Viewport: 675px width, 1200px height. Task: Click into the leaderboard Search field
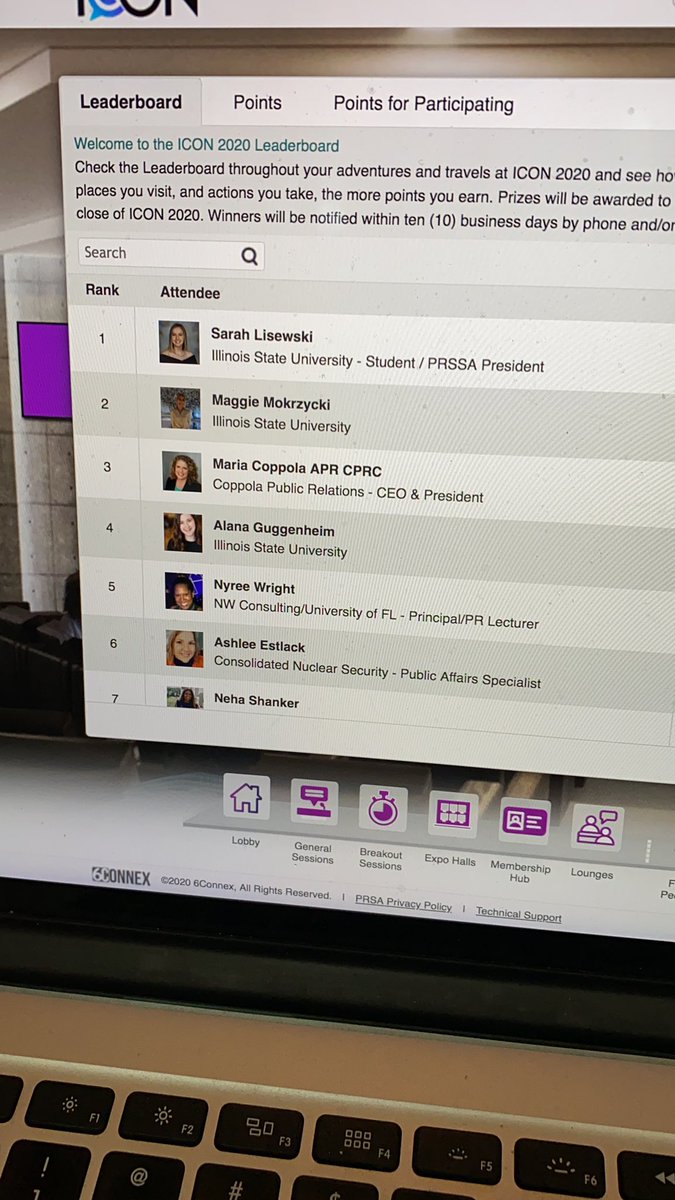pos(171,254)
